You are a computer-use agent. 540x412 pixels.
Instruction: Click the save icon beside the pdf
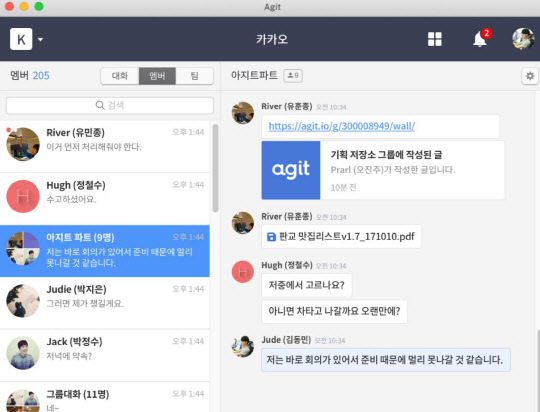coord(271,237)
